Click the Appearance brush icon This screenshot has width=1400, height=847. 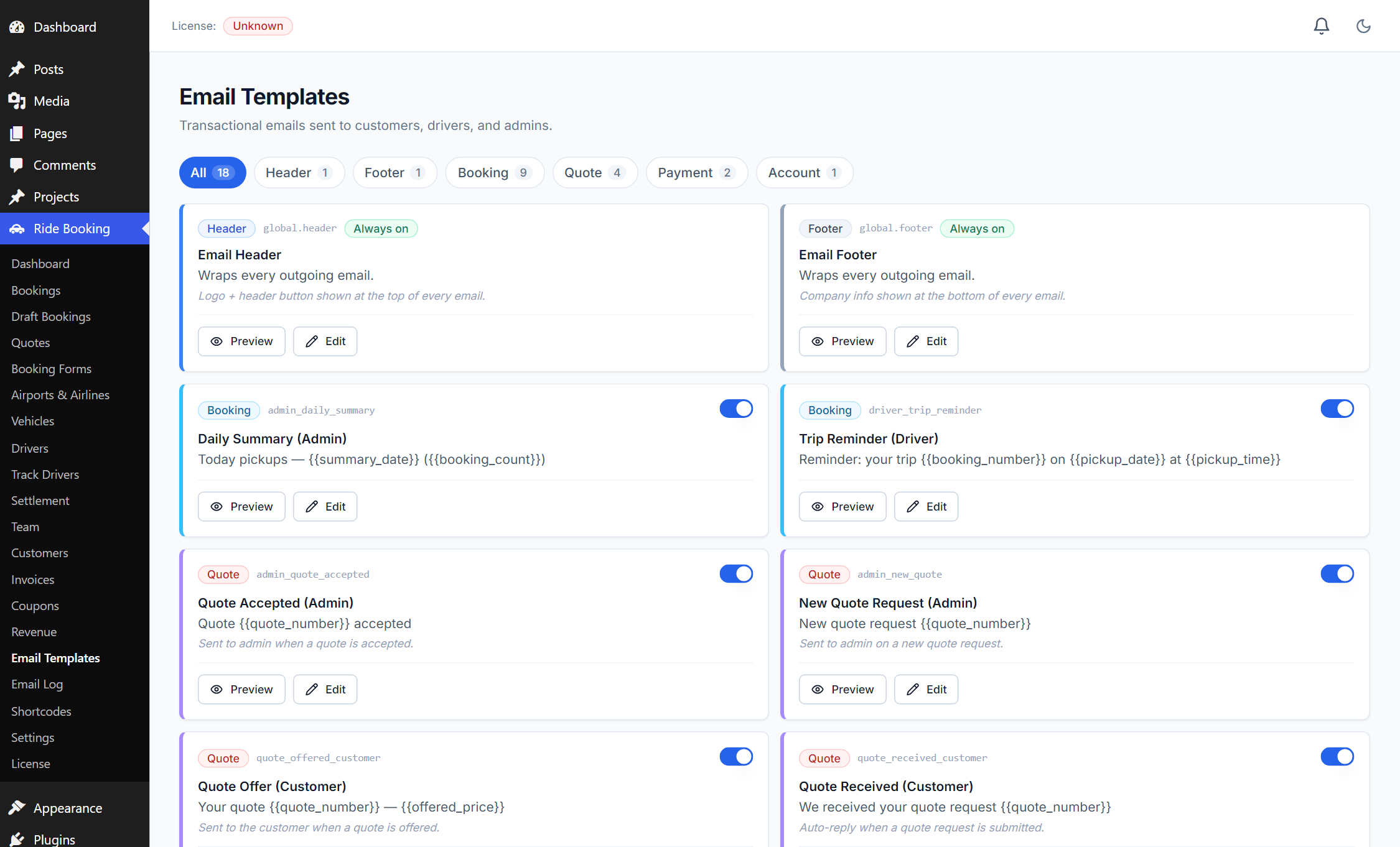(17, 808)
